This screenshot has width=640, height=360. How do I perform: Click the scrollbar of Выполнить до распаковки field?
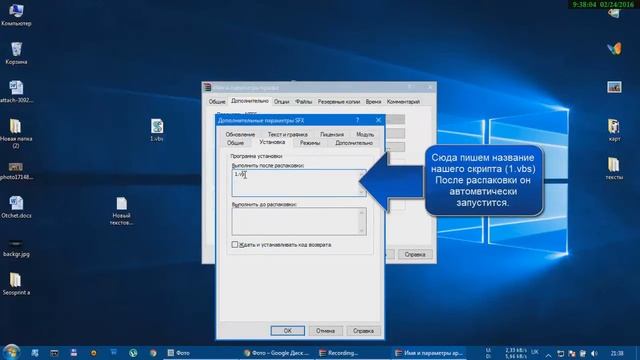pyautogui.click(x=362, y=221)
